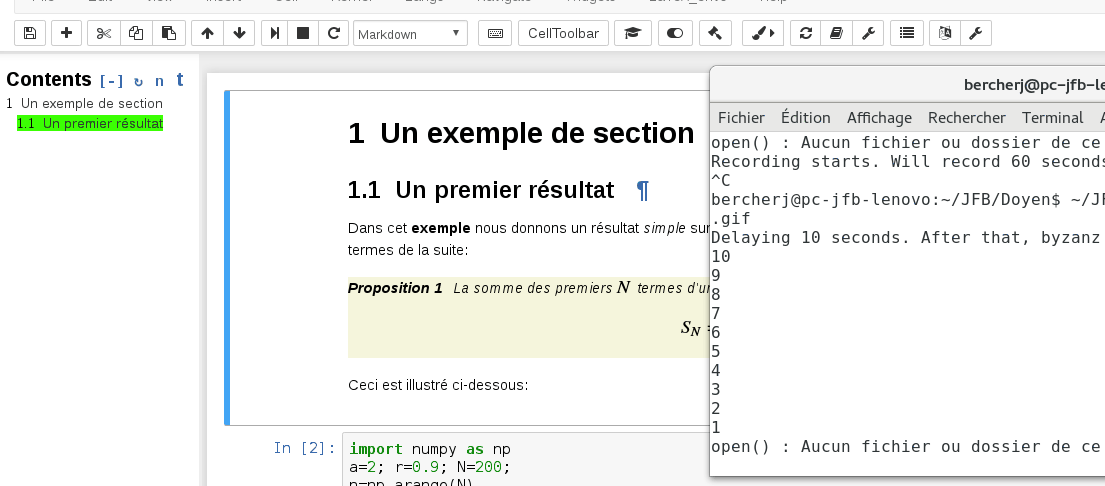
Task: Open the cell type dropdown showing Markdown
Action: [410, 33]
